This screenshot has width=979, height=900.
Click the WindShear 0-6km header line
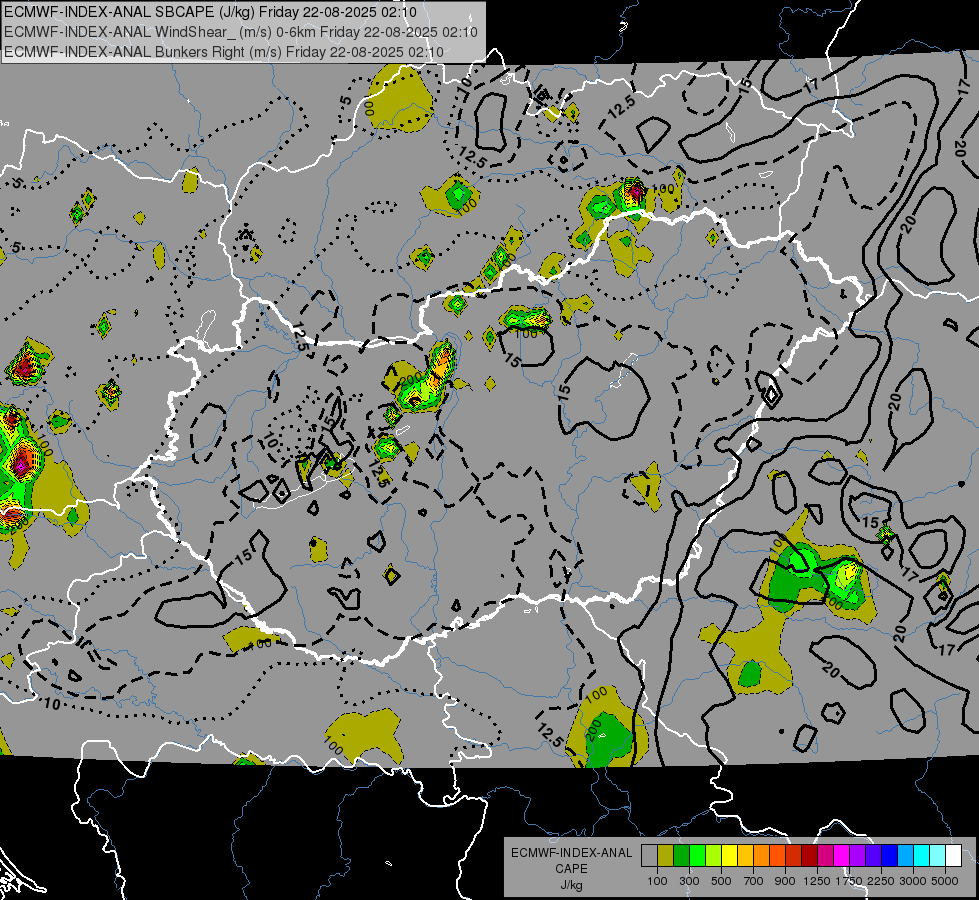[240, 32]
